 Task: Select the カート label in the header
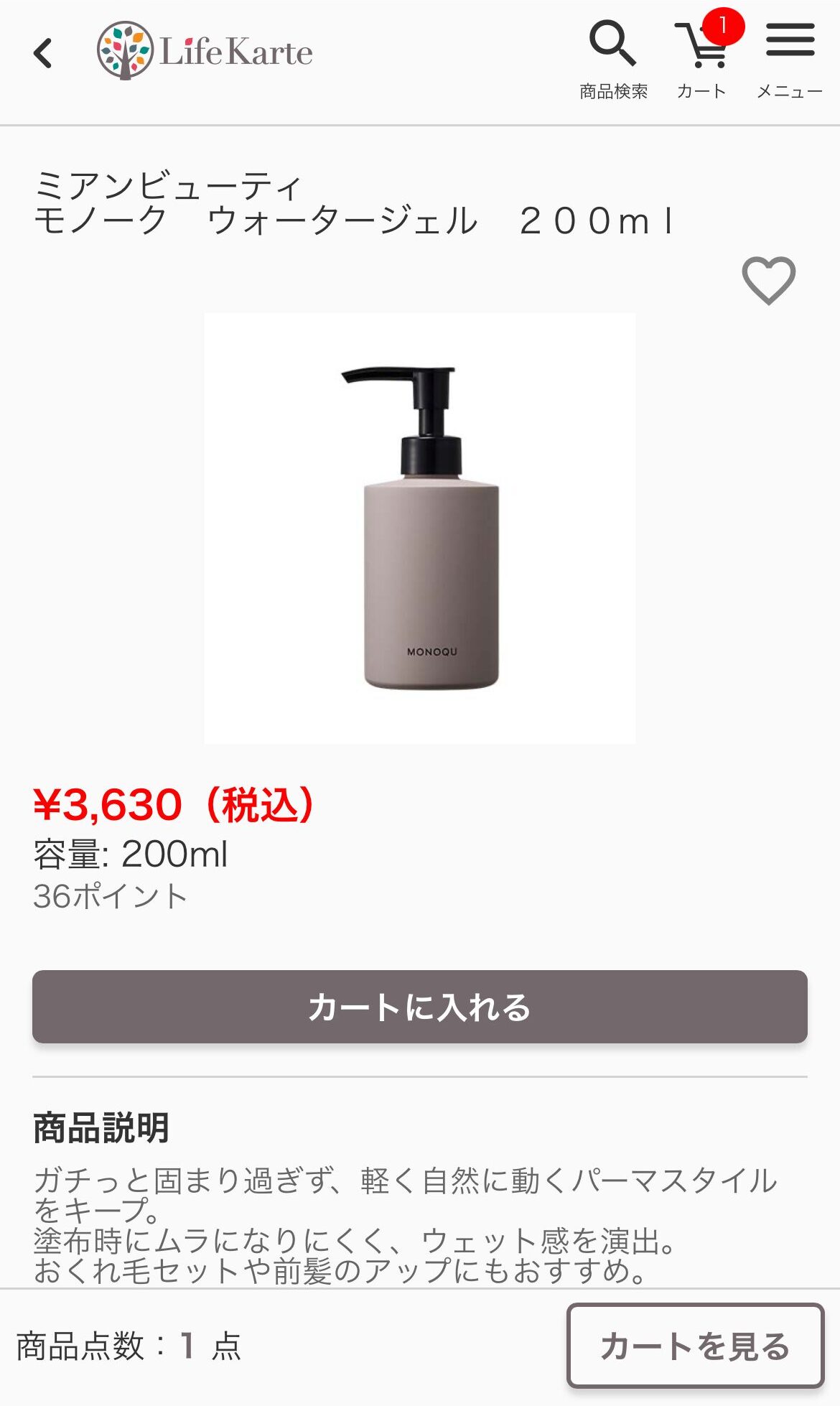click(701, 91)
